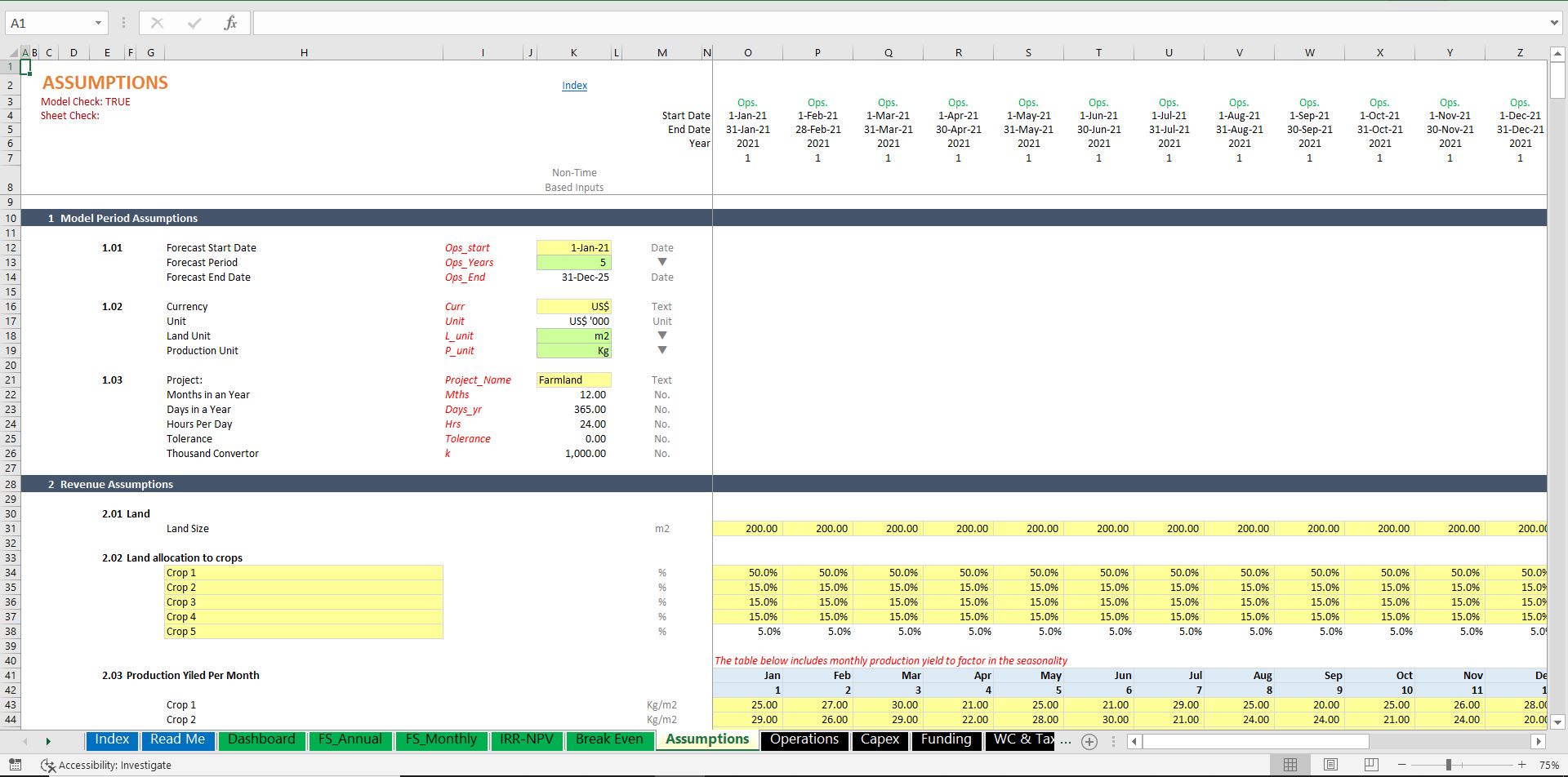The height and width of the screenshot is (777, 1568).
Task: Open the Read Me sheet tab
Action: [x=177, y=739]
